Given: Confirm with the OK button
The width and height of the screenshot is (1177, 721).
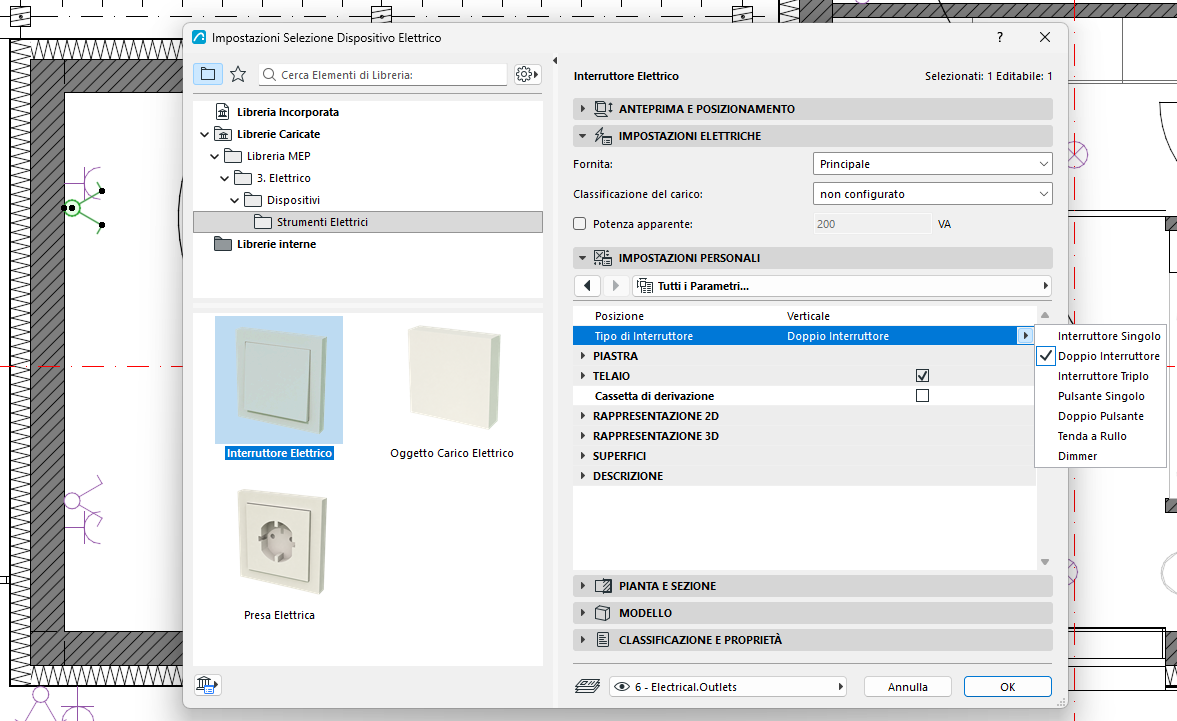Looking at the screenshot, I should pos(1007,686).
